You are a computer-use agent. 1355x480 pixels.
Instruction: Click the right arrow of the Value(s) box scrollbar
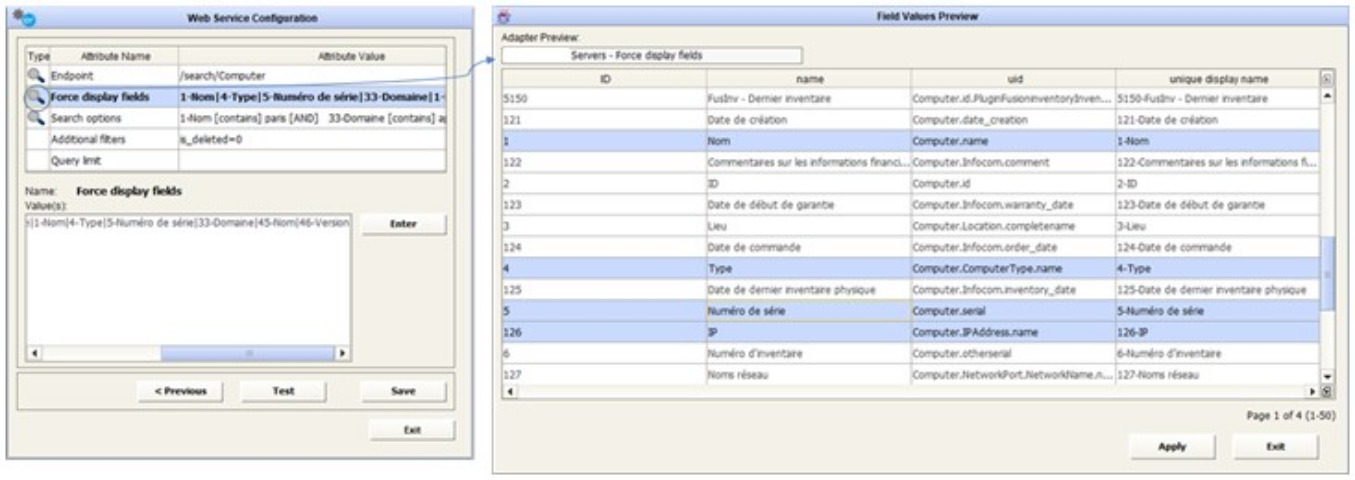tap(342, 354)
